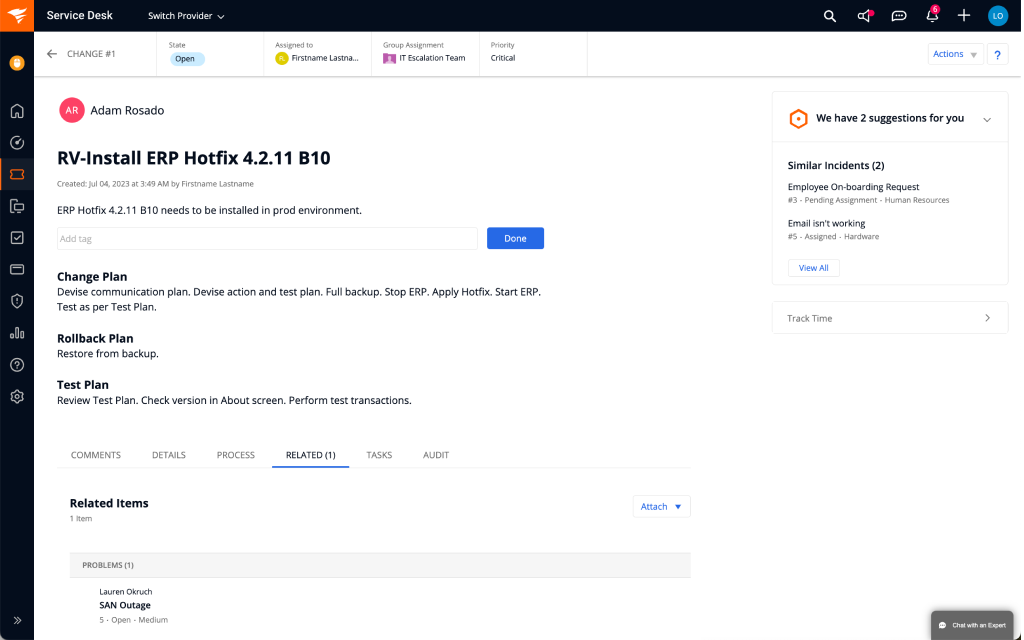The height and width of the screenshot is (640, 1024).
Task: Click the Similar Incidents (2) heading
Action: pos(836,165)
